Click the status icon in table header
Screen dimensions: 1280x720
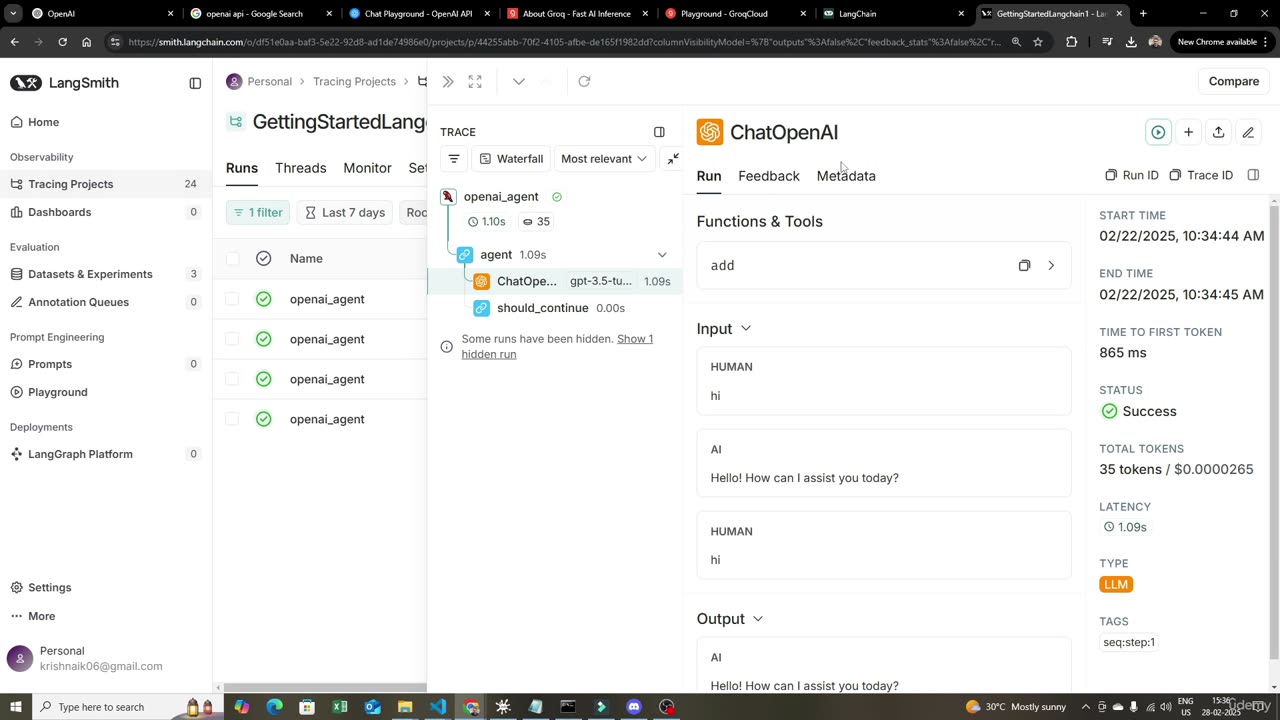coord(263,258)
